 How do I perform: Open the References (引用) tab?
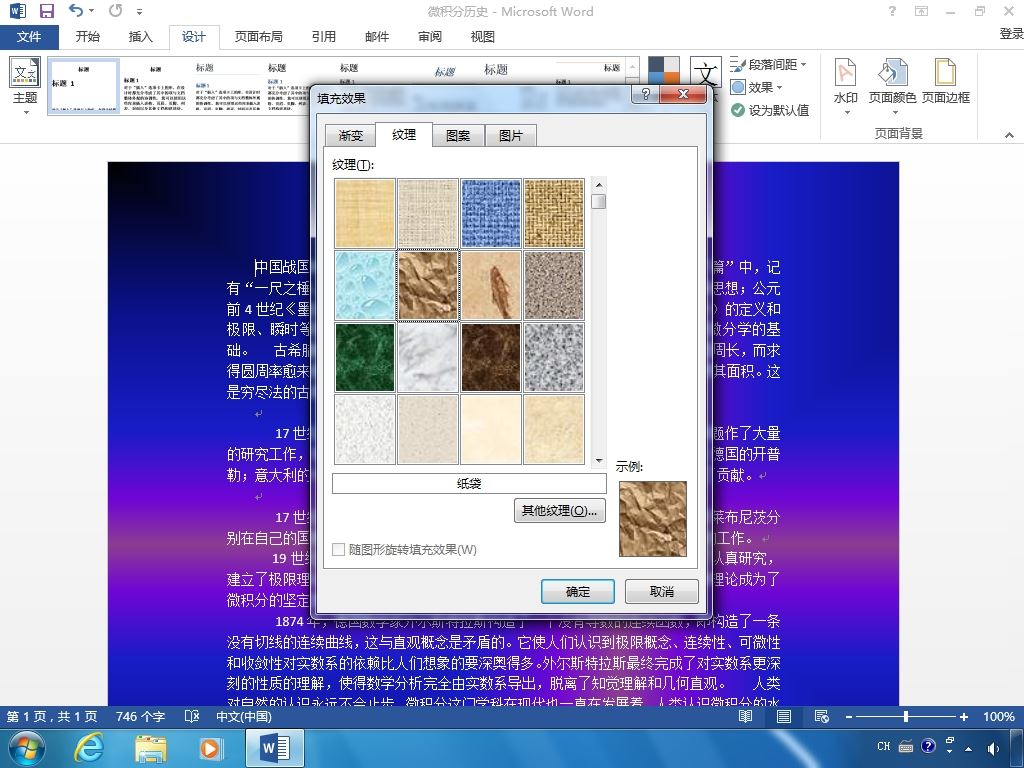coord(323,37)
